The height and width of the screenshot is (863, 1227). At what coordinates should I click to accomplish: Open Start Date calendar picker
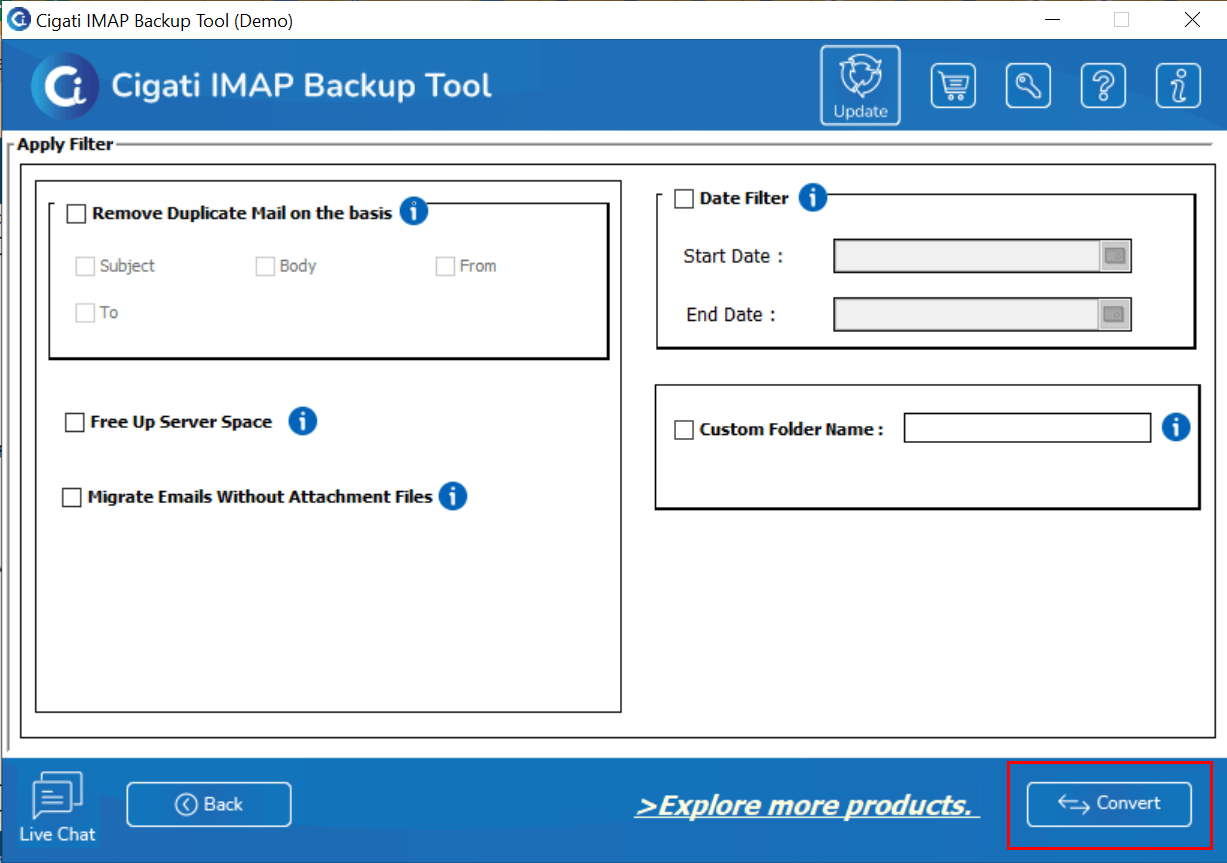point(1115,257)
